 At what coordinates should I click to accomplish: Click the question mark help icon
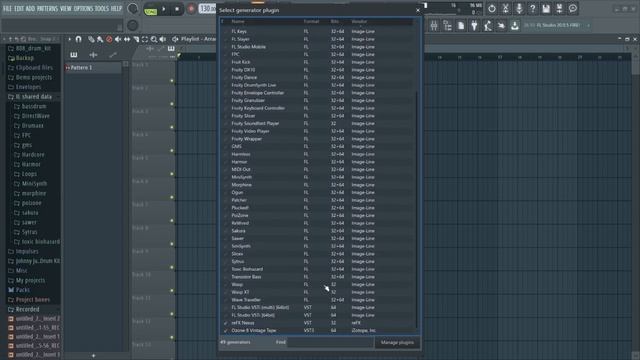click(x=532, y=9)
